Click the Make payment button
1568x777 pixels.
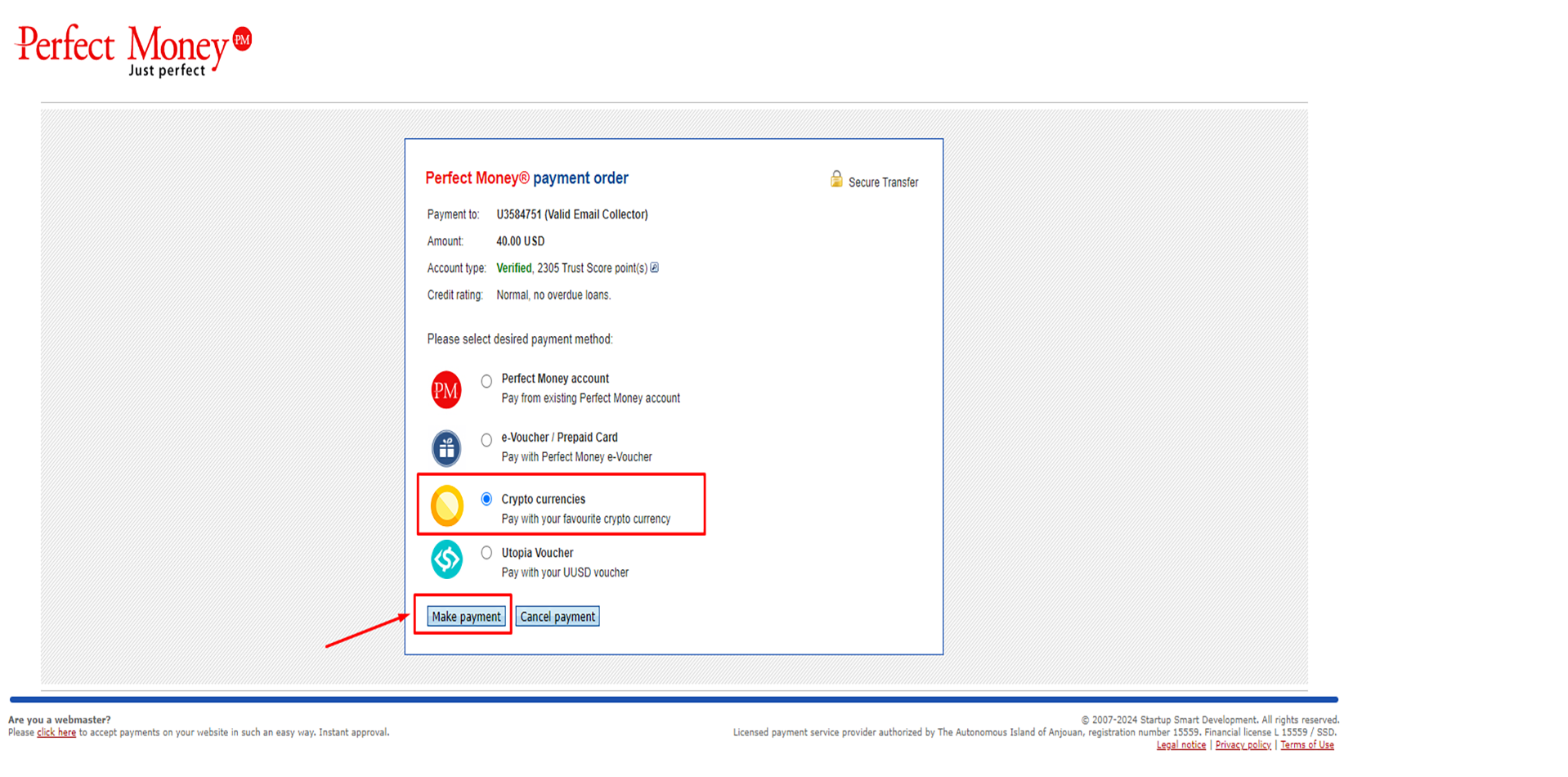pos(466,617)
